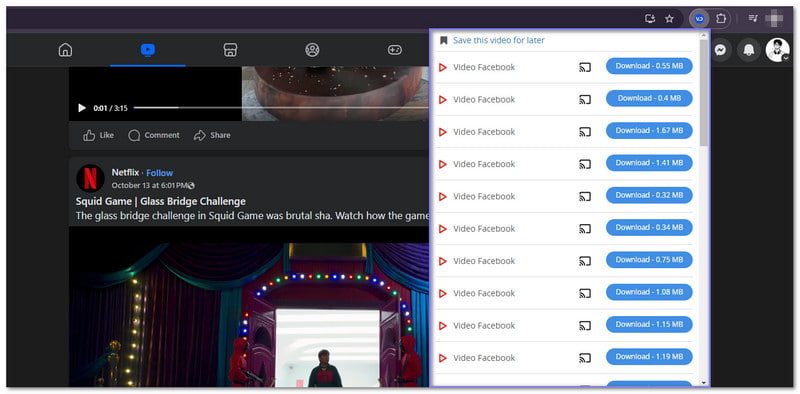Click play icon in 1.67 MB row

(443, 132)
